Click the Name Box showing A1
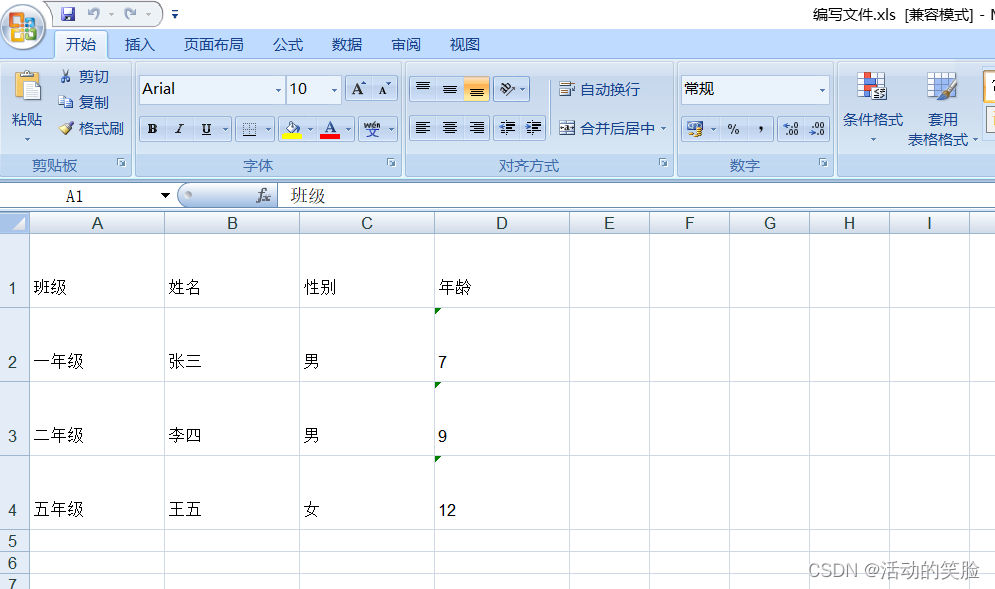Screen dimensions: 995x589 click(74, 196)
